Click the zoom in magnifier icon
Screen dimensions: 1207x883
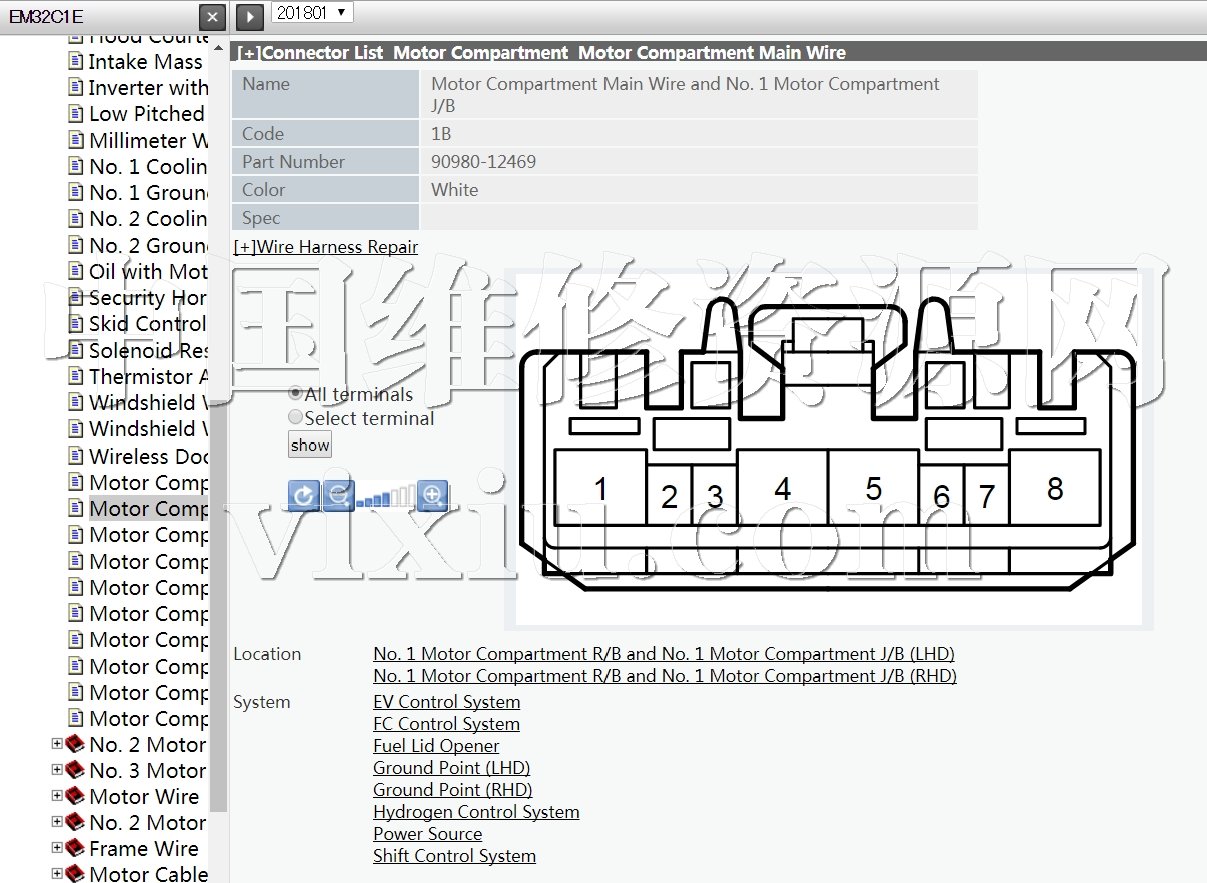(x=432, y=495)
